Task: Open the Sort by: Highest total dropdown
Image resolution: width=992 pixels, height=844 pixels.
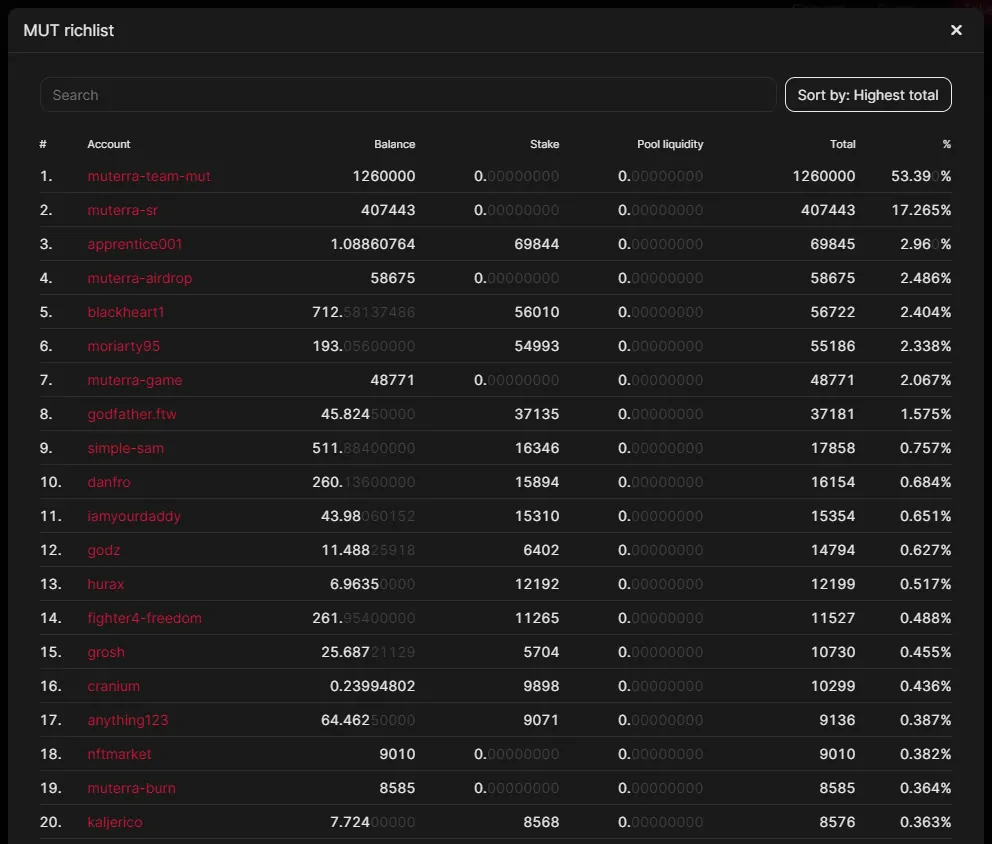Action: pos(868,95)
